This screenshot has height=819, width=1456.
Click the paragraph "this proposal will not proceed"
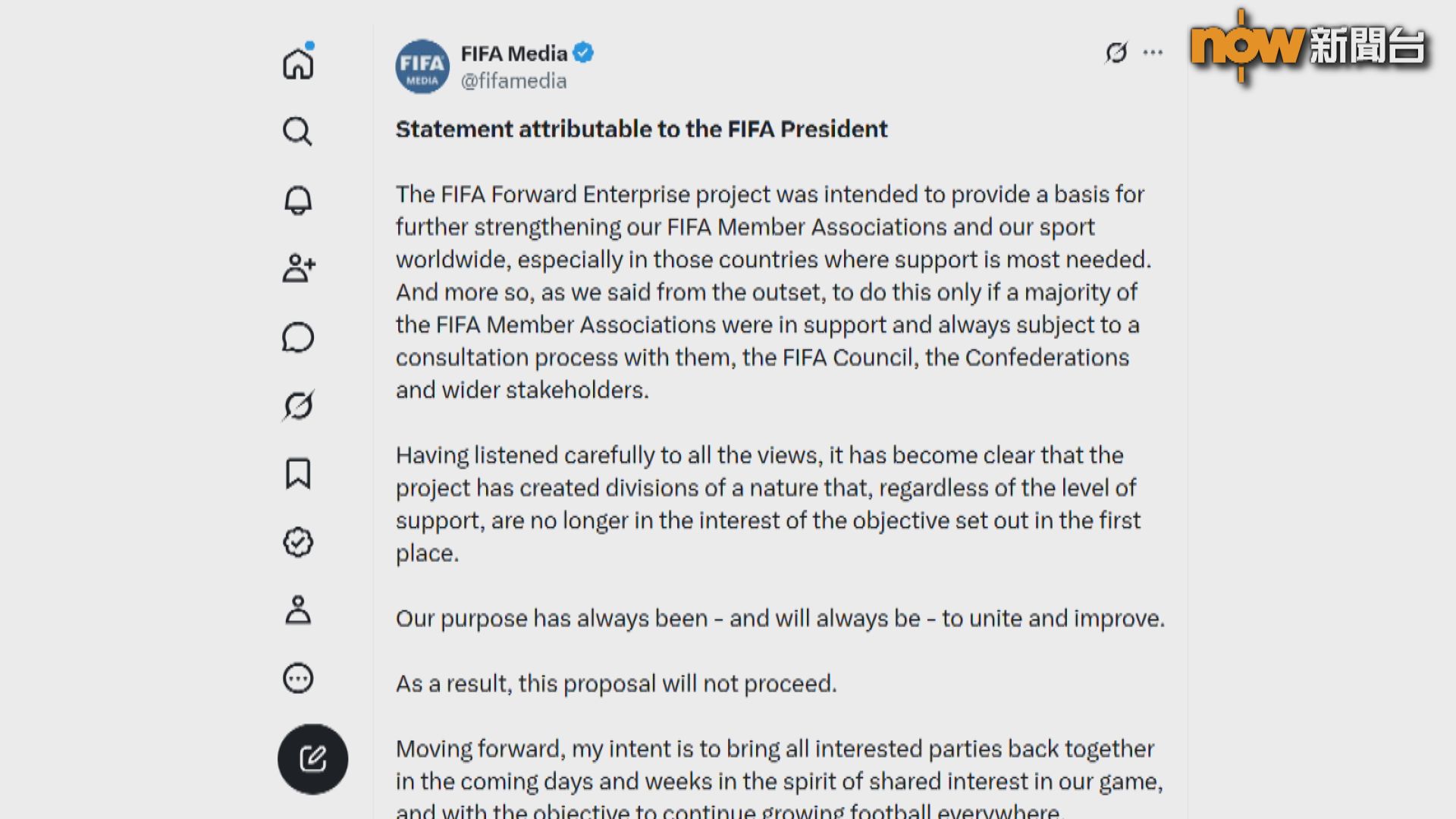coord(617,683)
